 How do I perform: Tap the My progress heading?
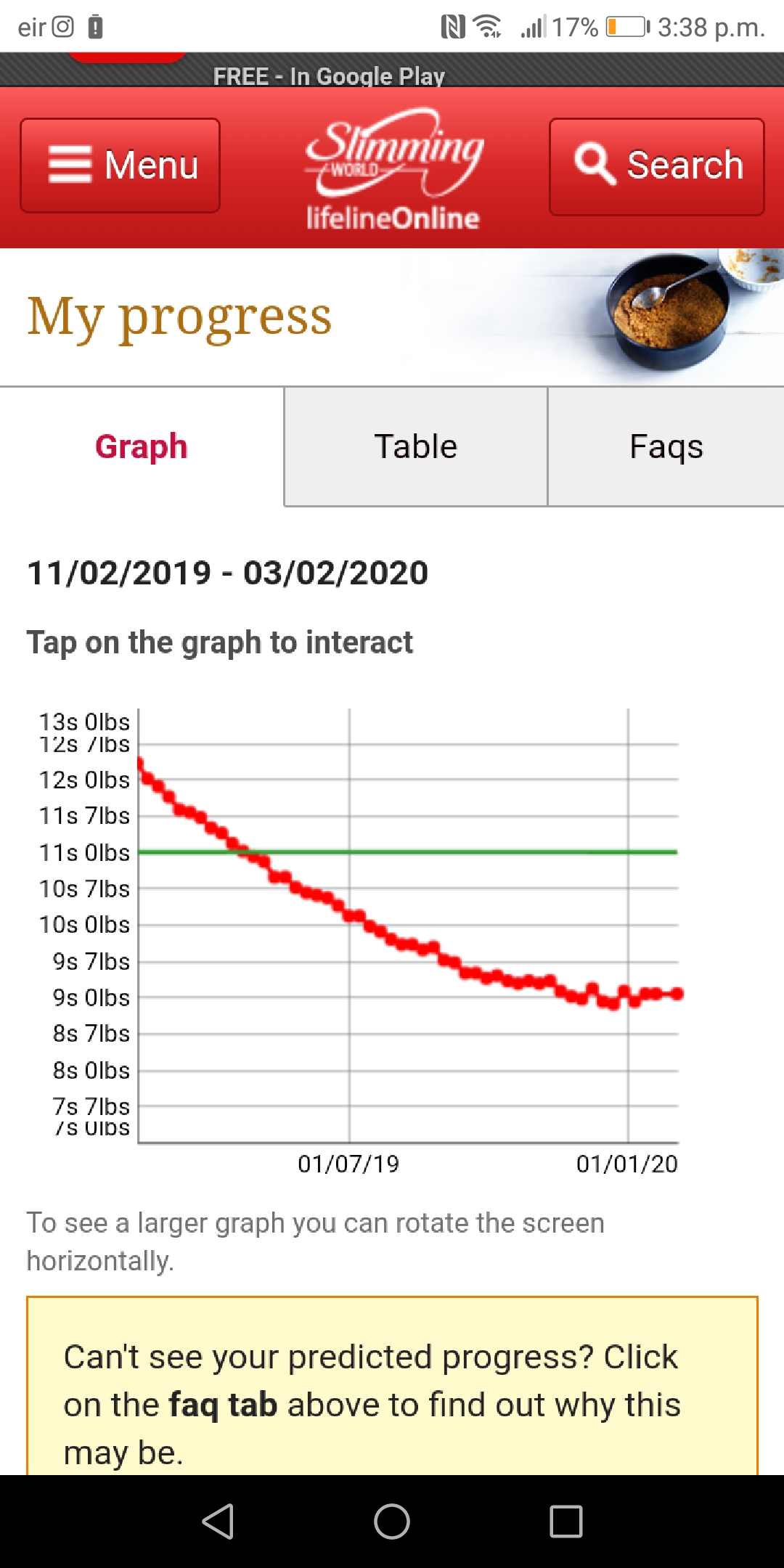click(x=179, y=317)
